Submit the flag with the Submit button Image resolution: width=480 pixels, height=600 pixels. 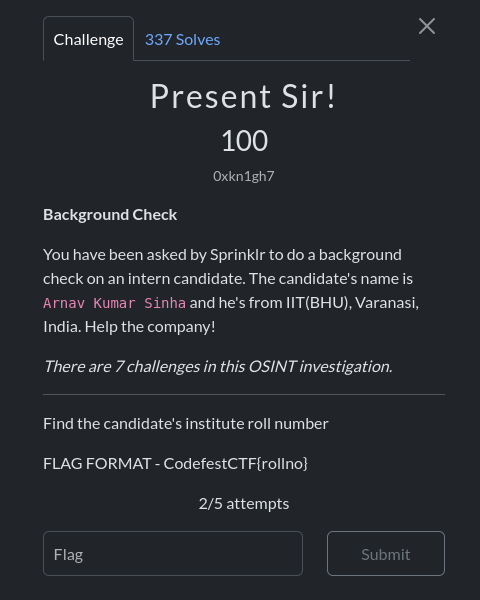(386, 553)
